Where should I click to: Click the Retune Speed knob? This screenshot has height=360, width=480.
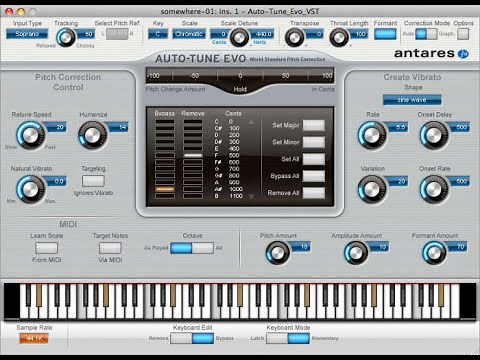click(30, 135)
